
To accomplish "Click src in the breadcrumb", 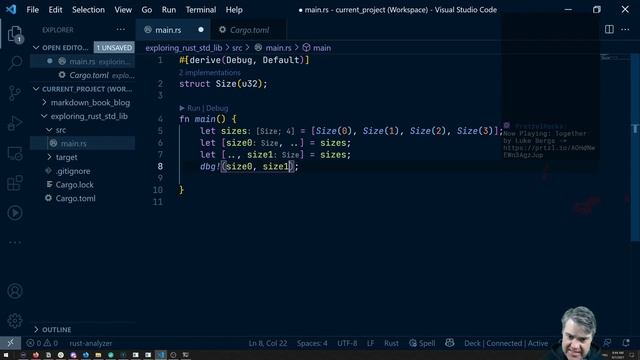I will (x=237, y=48).
